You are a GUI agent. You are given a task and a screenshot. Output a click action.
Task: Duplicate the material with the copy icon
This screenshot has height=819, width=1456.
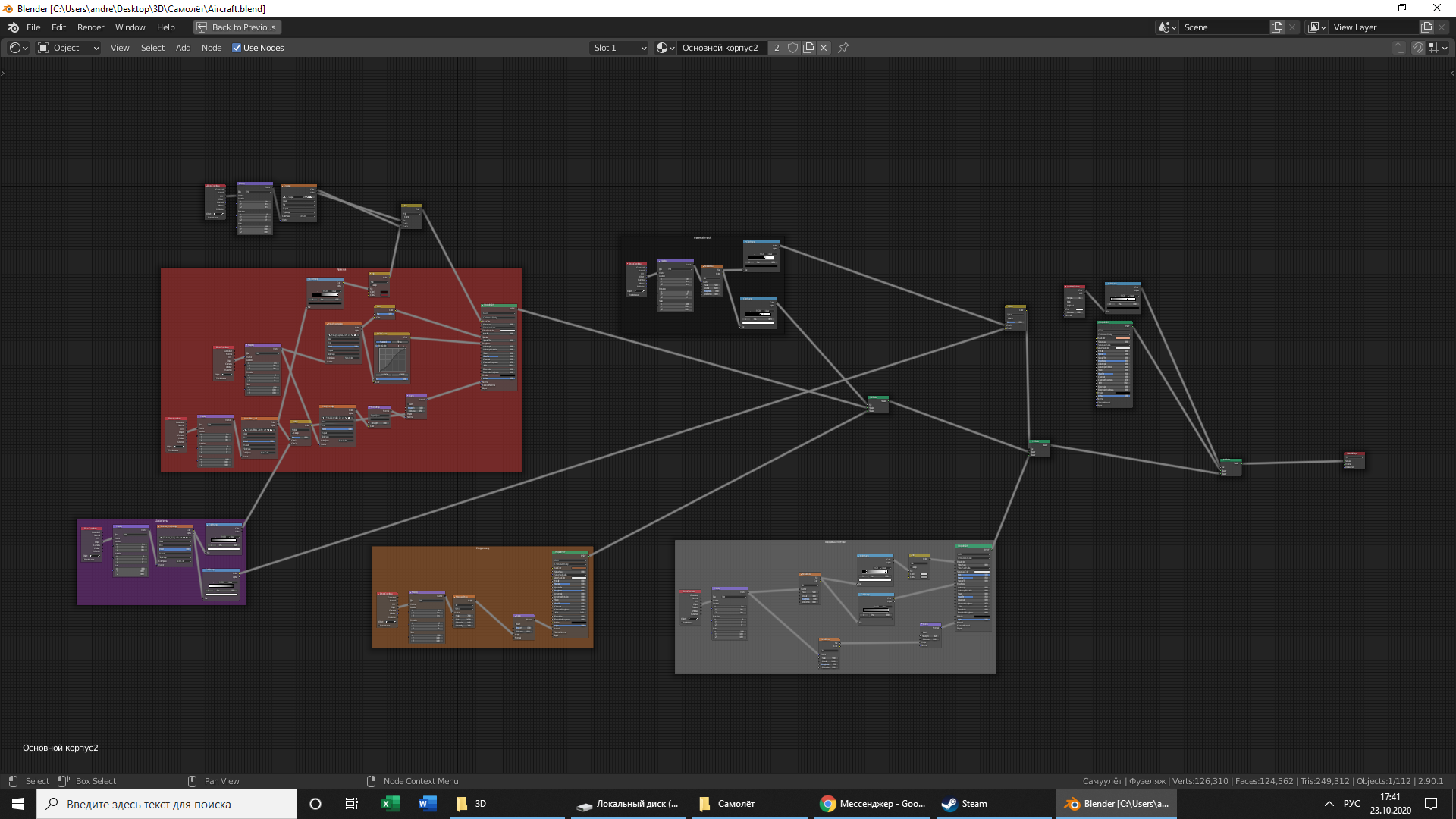pos(808,48)
